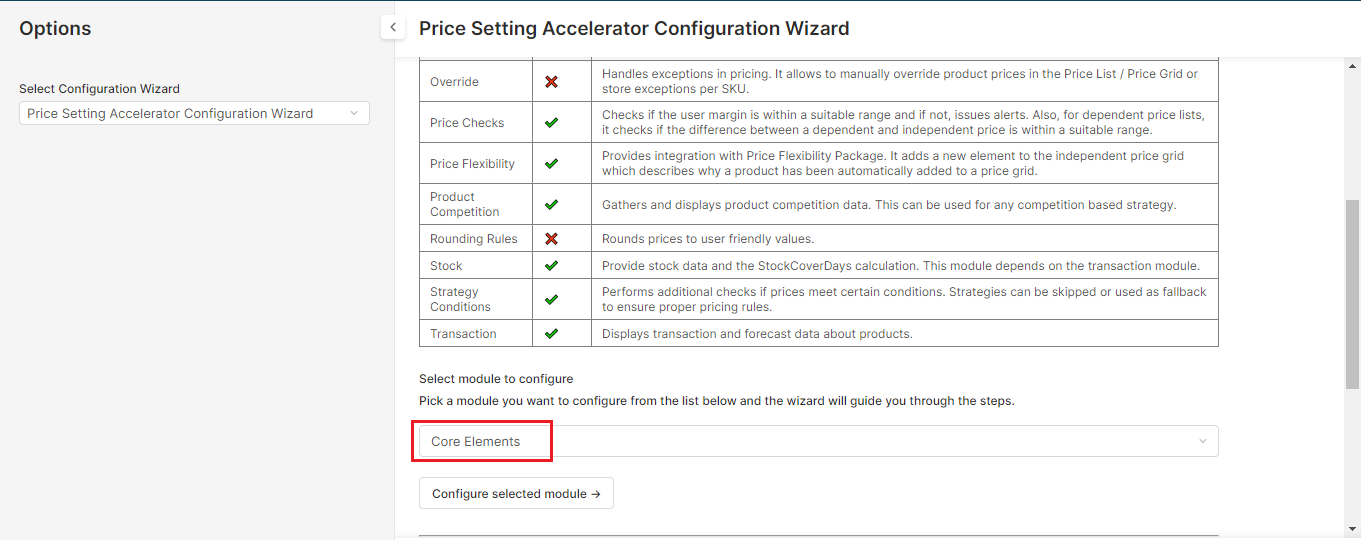Click the Rounding Rules module name
The height and width of the screenshot is (541, 1361).
point(474,239)
